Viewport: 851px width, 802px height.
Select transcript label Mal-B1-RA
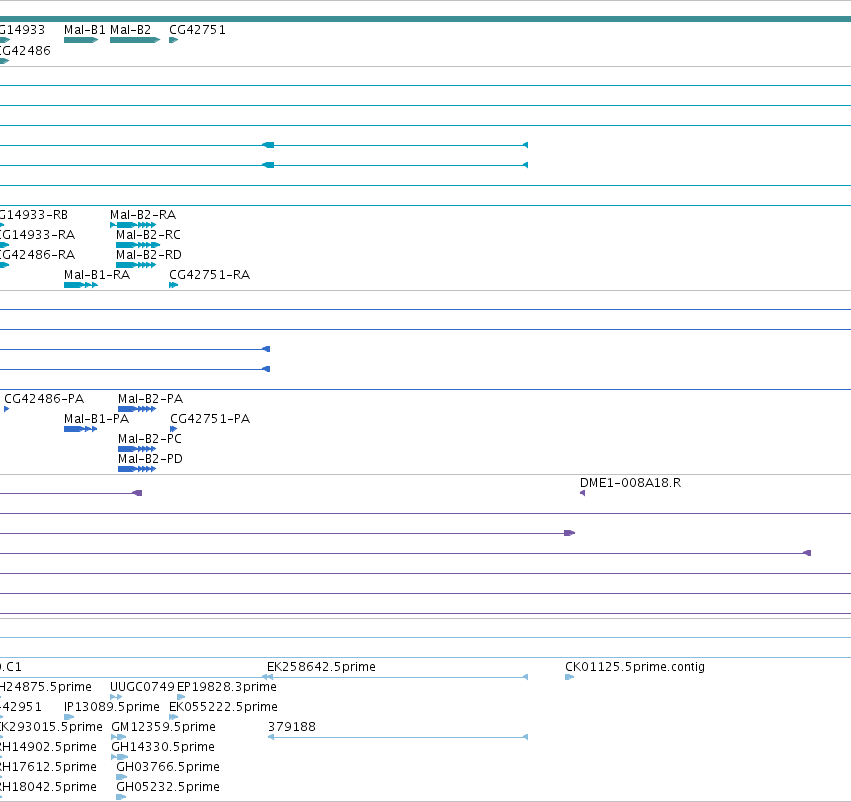click(x=97, y=275)
